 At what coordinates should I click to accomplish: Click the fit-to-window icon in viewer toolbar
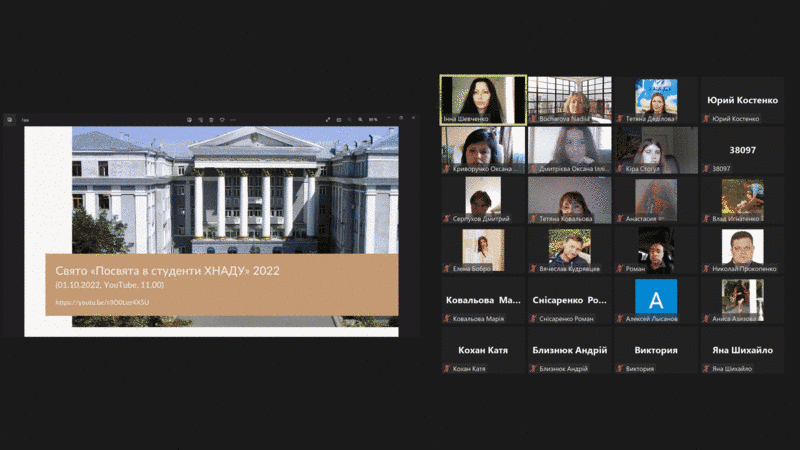339,119
